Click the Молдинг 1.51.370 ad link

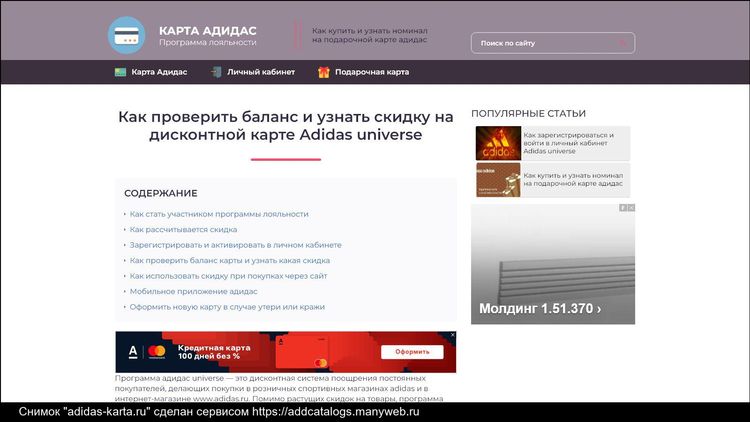[x=540, y=309]
